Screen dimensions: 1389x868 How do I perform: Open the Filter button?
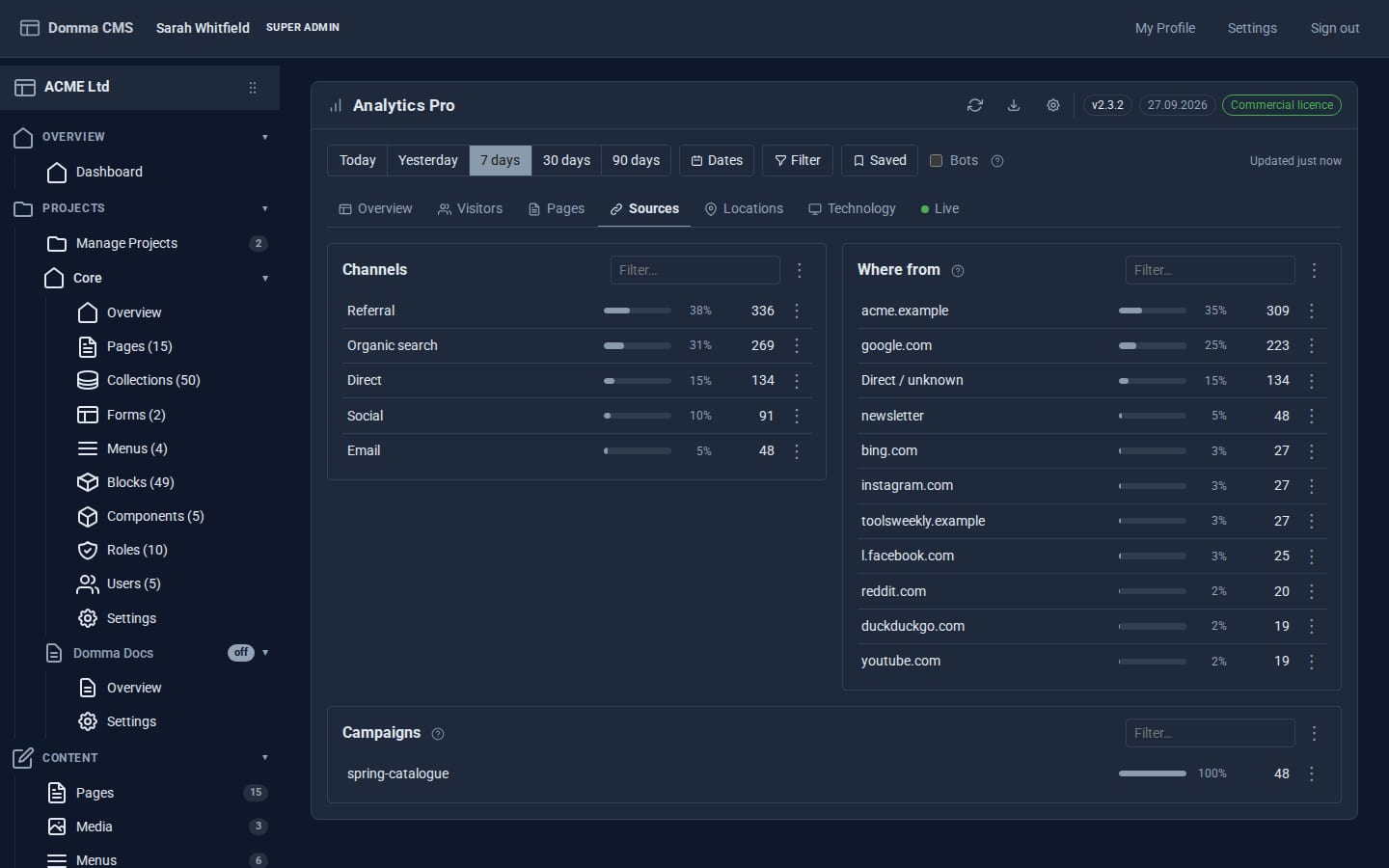798,160
